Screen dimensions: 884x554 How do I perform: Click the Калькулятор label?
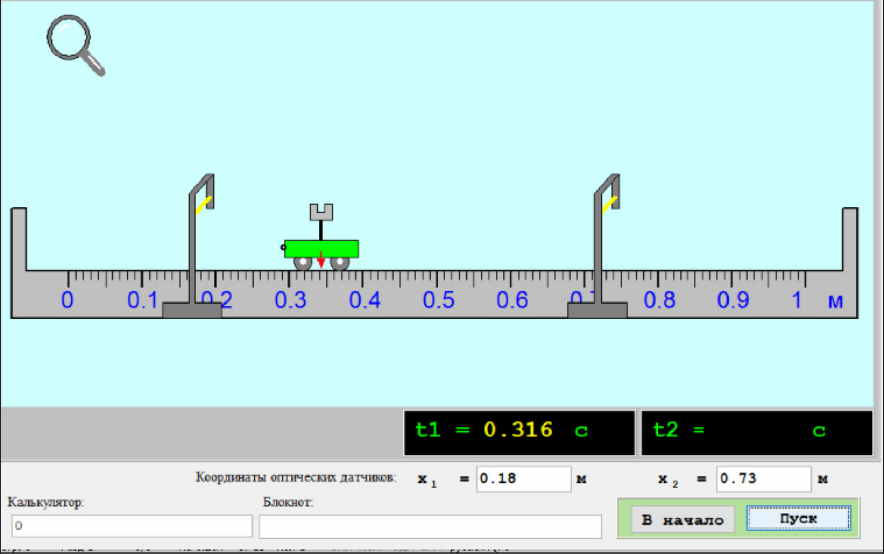(46, 502)
